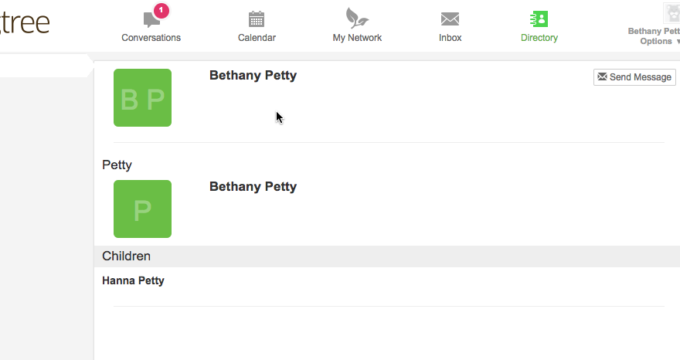Click the red notification badge on Conversations
Screen dimensions: 680x360
(161, 10)
